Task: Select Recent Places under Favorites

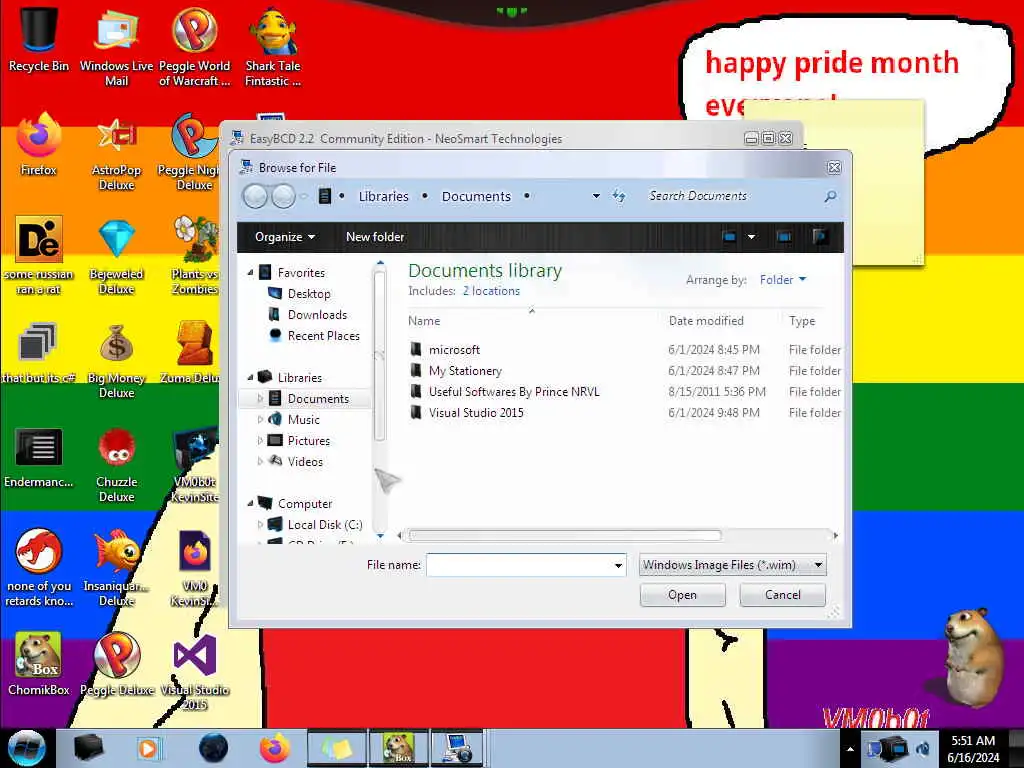Action: [323, 336]
